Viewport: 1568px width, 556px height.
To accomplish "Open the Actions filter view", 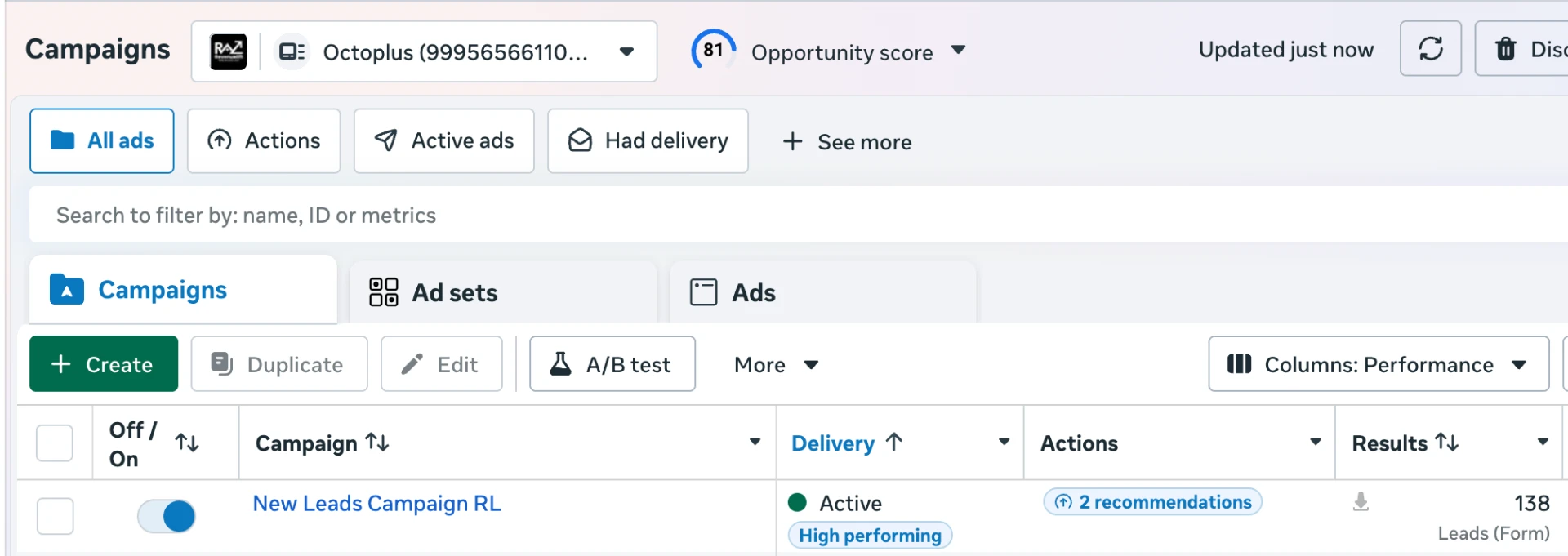I will coord(264,140).
